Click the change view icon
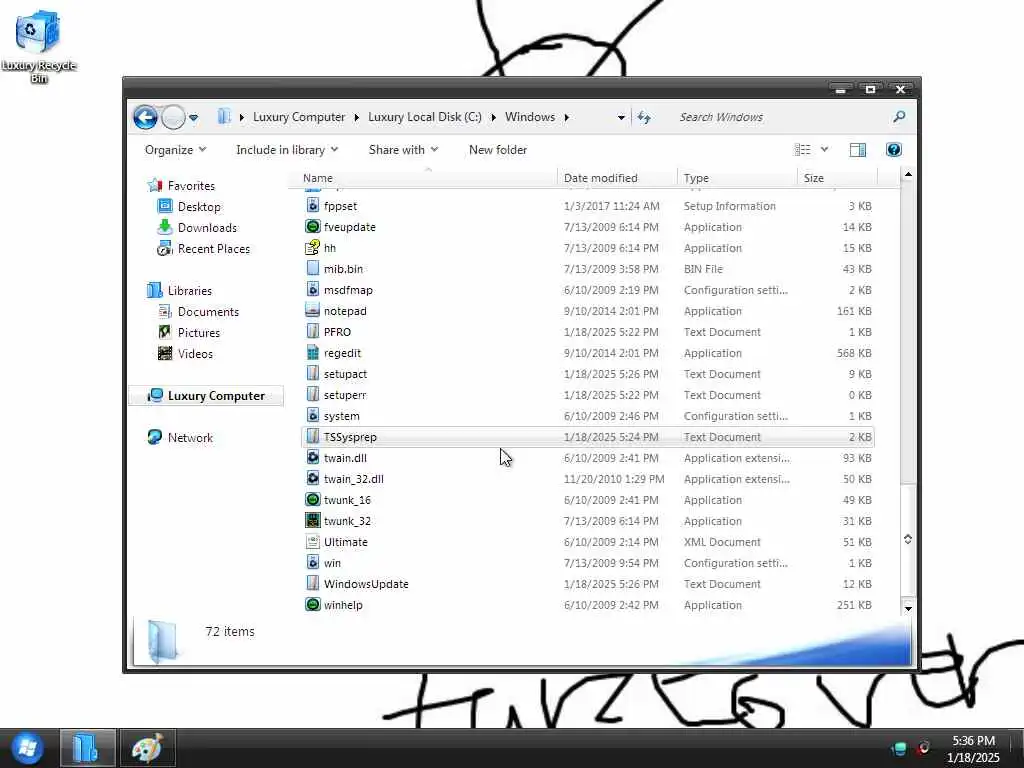 (x=803, y=150)
